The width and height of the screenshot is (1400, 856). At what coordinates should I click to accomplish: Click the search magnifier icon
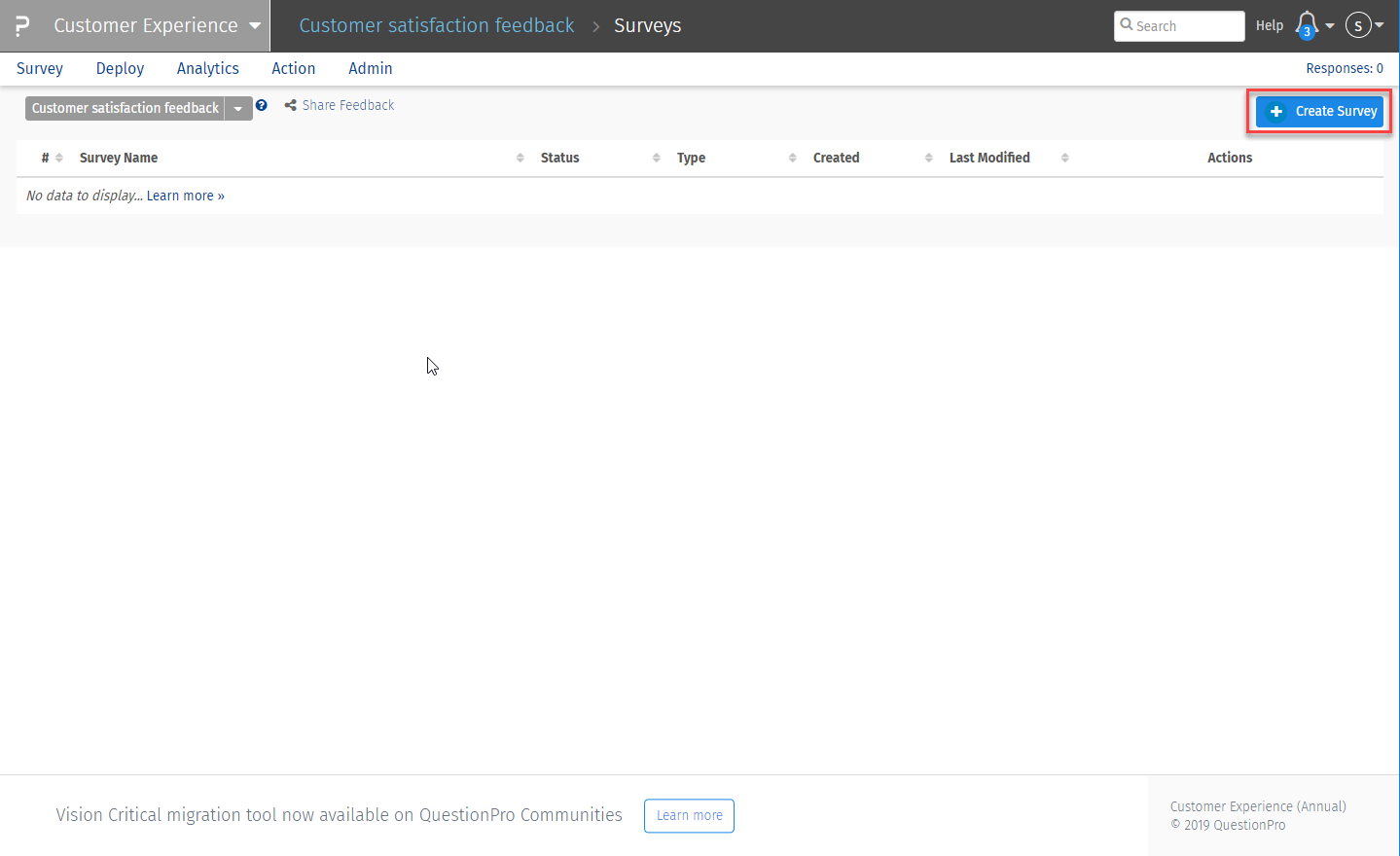tap(1126, 25)
